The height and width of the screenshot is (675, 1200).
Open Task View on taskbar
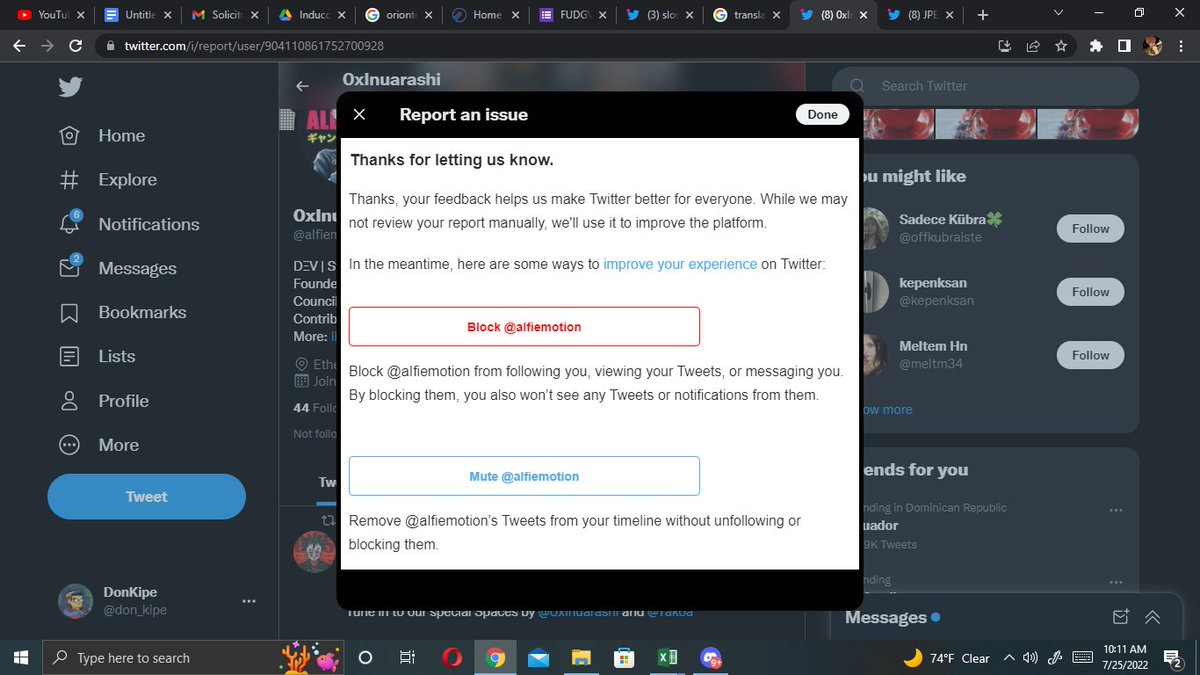pyautogui.click(x=407, y=657)
